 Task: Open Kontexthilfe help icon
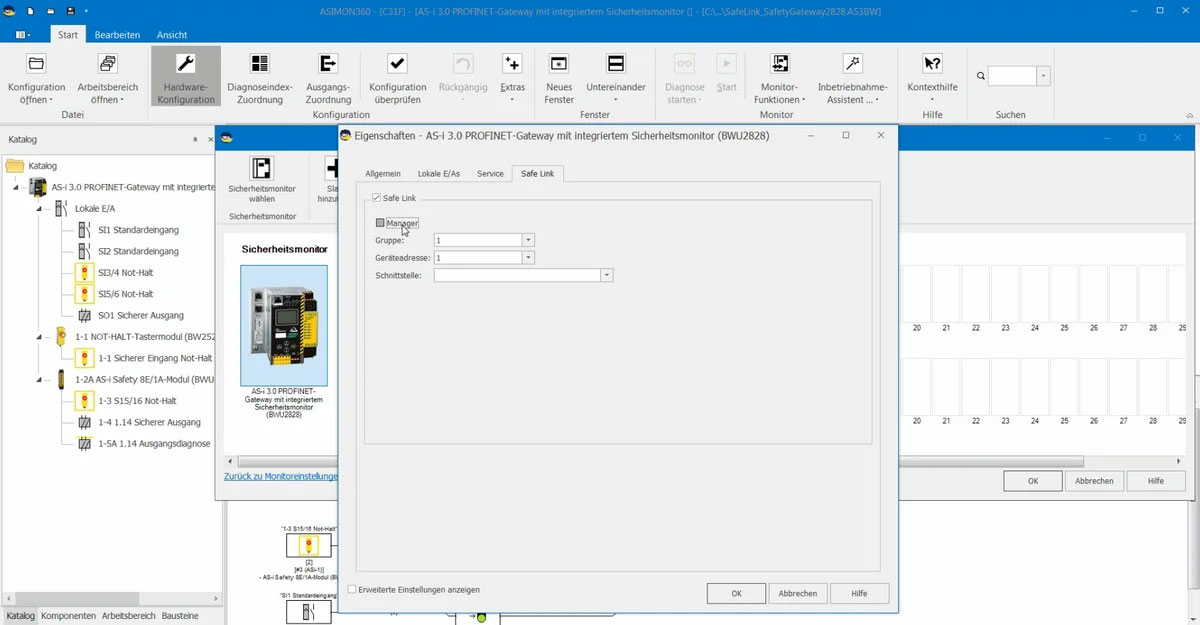tap(932, 65)
